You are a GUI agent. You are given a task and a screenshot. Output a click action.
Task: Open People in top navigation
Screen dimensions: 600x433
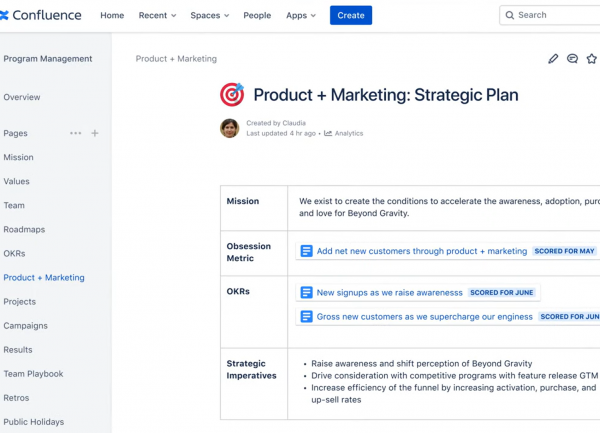pyautogui.click(x=257, y=15)
